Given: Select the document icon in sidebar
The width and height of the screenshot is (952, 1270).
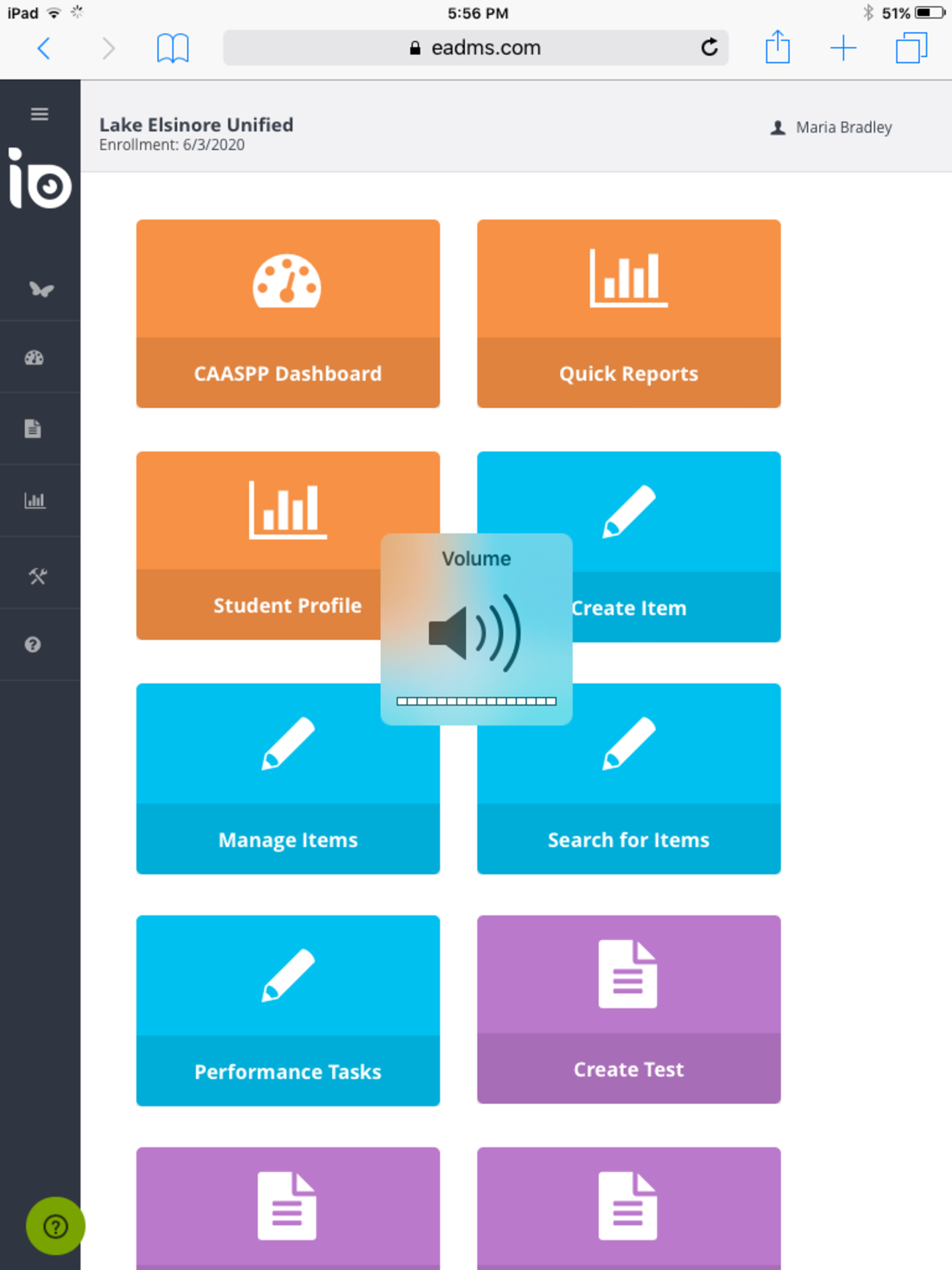Looking at the screenshot, I should pyautogui.click(x=33, y=429).
